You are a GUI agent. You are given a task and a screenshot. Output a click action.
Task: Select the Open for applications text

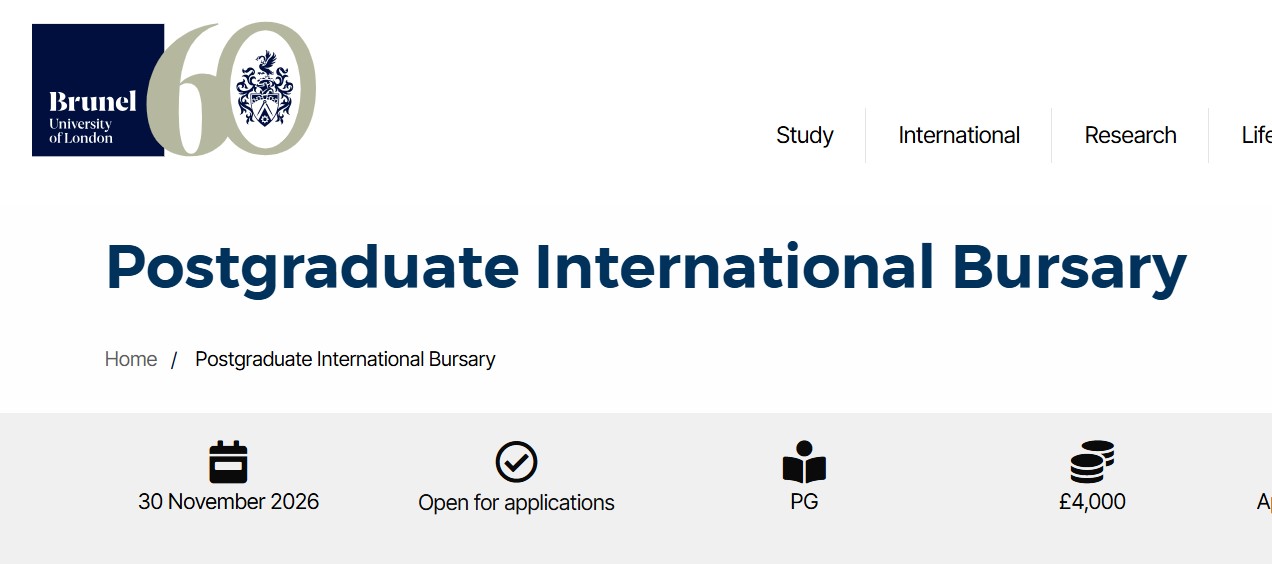click(516, 503)
